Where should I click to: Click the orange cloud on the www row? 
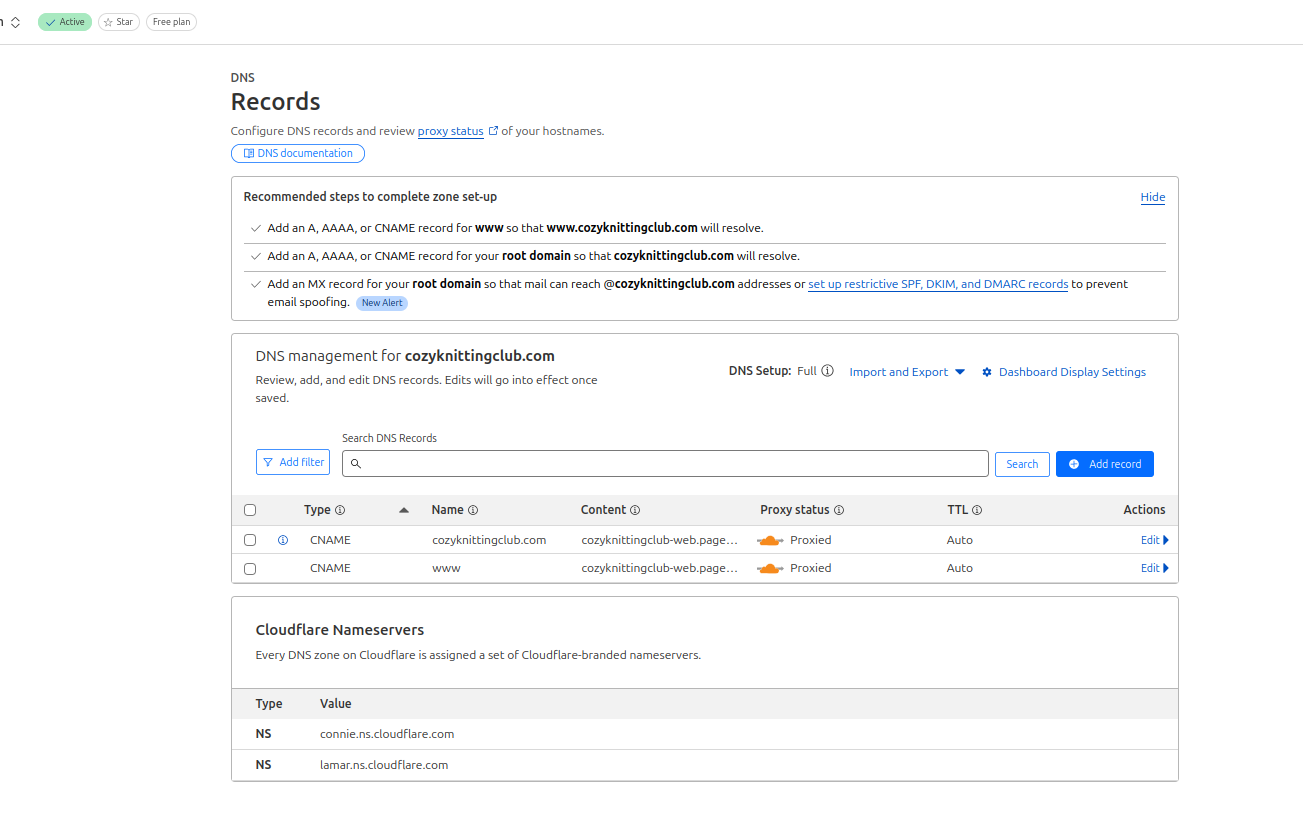(x=770, y=568)
